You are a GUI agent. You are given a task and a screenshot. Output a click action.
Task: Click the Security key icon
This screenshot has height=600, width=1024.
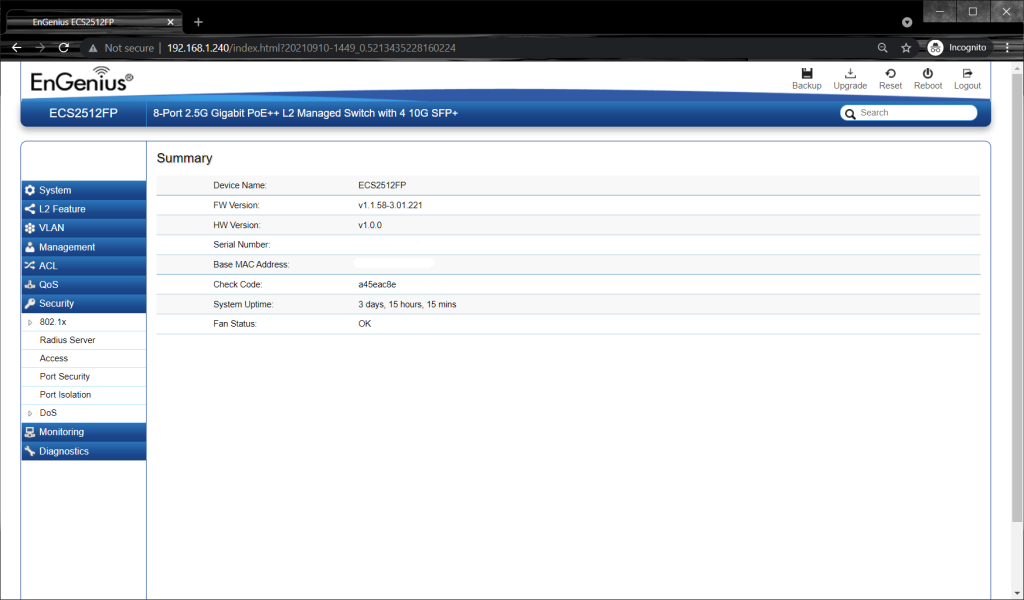click(x=30, y=304)
